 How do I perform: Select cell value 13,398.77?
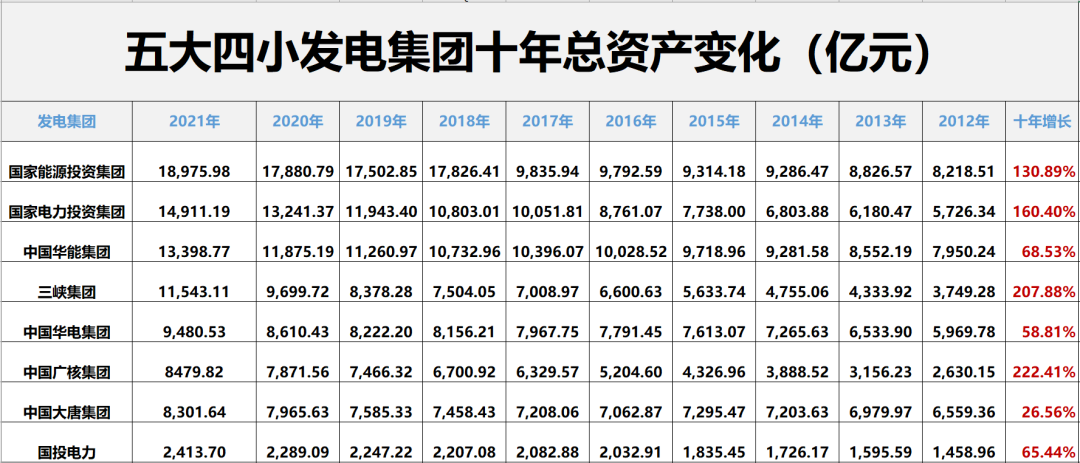[x=194, y=251]
